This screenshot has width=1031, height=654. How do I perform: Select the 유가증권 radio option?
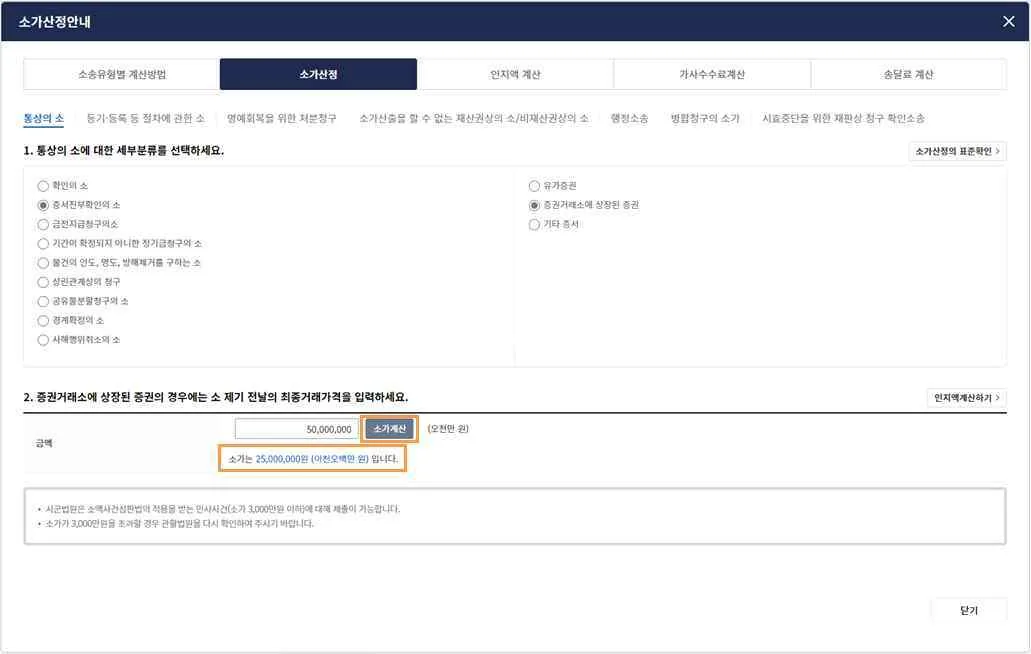pyautogui.click(x=534, y=186)
